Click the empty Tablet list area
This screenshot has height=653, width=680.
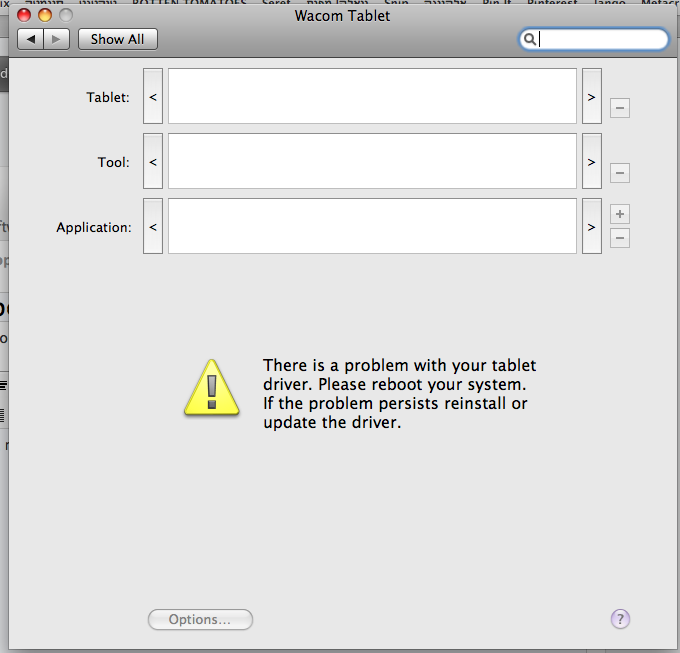point(372,96)
